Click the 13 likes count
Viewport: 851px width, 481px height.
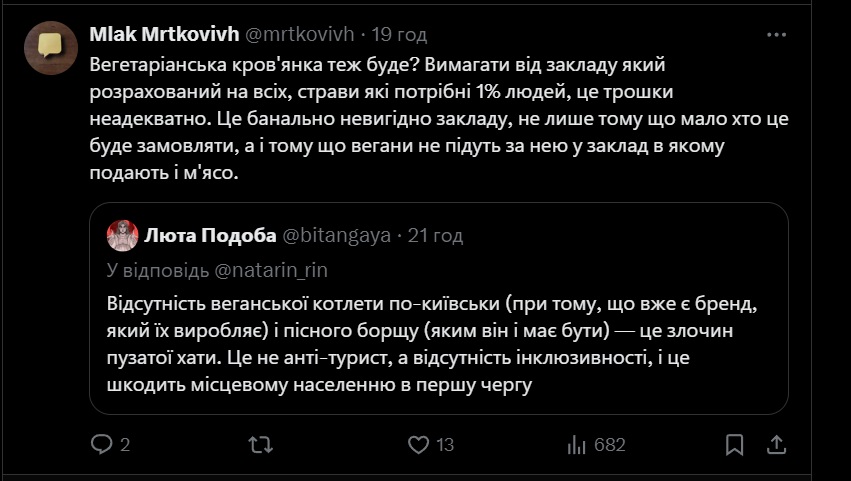pos(446,444)
